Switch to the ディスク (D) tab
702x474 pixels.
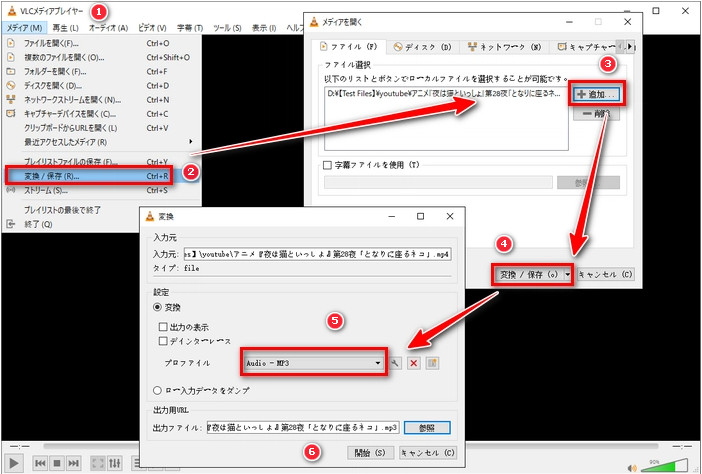[x=423, y=47]
